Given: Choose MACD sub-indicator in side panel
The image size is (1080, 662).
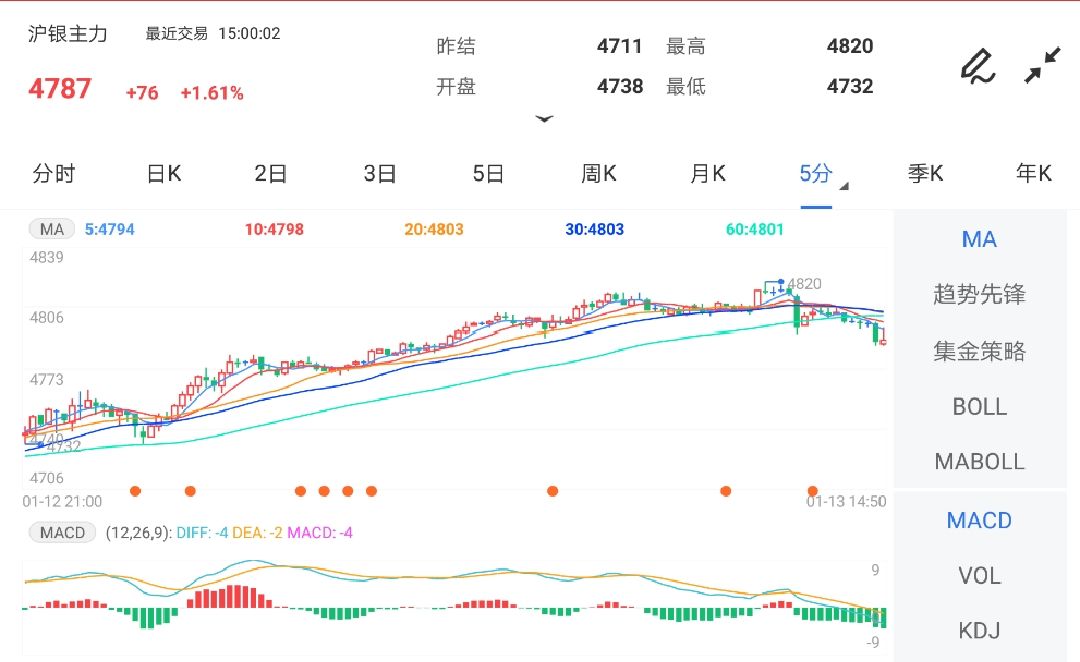Looking at the screenshot, I should tap(979, 520).
